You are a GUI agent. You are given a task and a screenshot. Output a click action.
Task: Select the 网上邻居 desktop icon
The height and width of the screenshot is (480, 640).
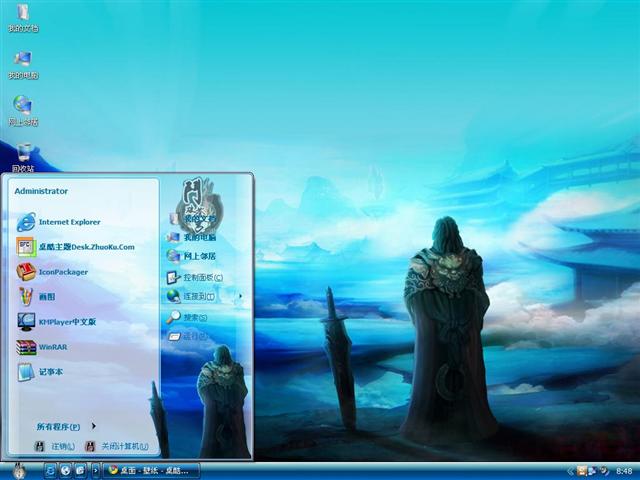coord(23,111)
